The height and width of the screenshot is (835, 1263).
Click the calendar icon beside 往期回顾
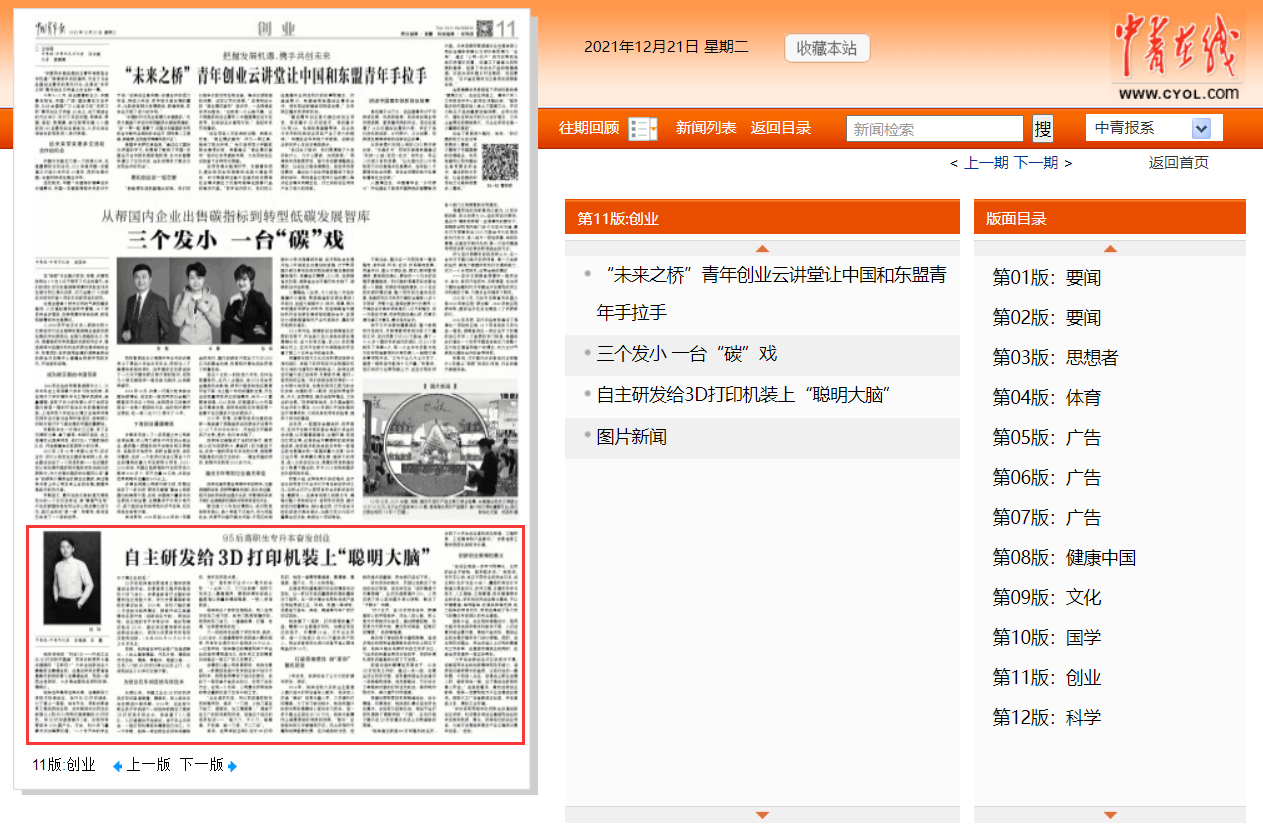coord(642,128)
